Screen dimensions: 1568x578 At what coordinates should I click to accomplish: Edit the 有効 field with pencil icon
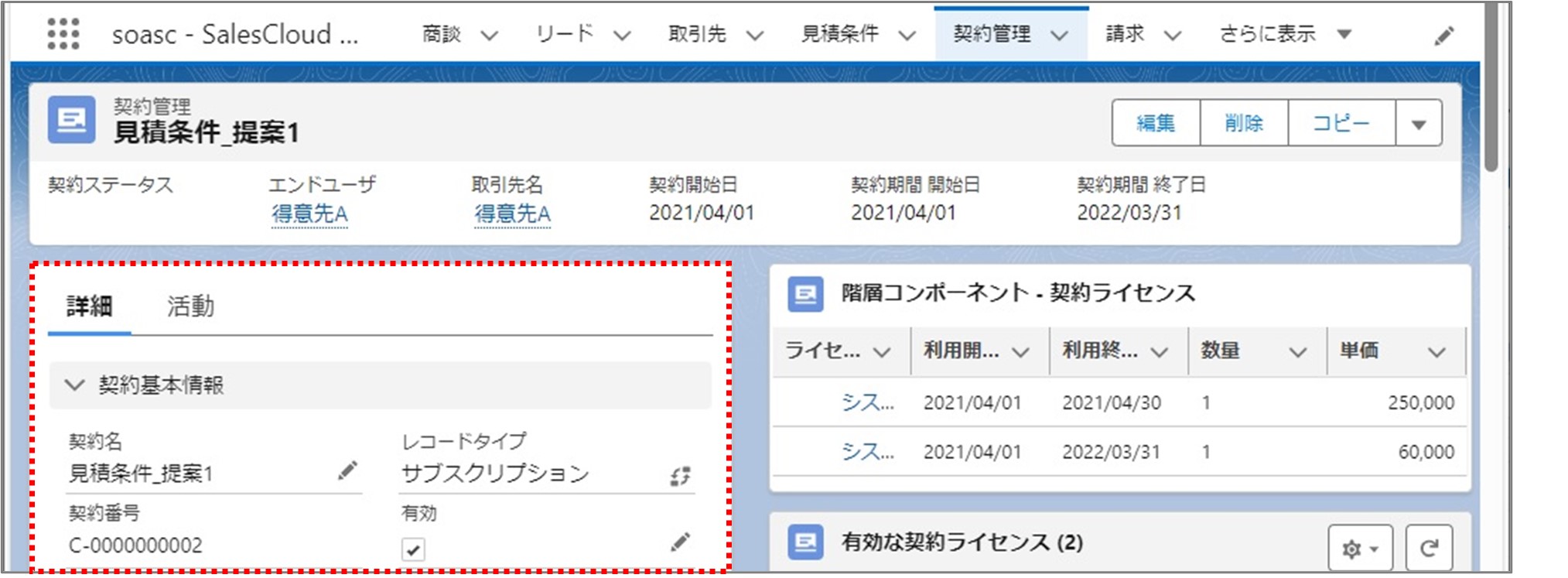(x=680, y=542)
